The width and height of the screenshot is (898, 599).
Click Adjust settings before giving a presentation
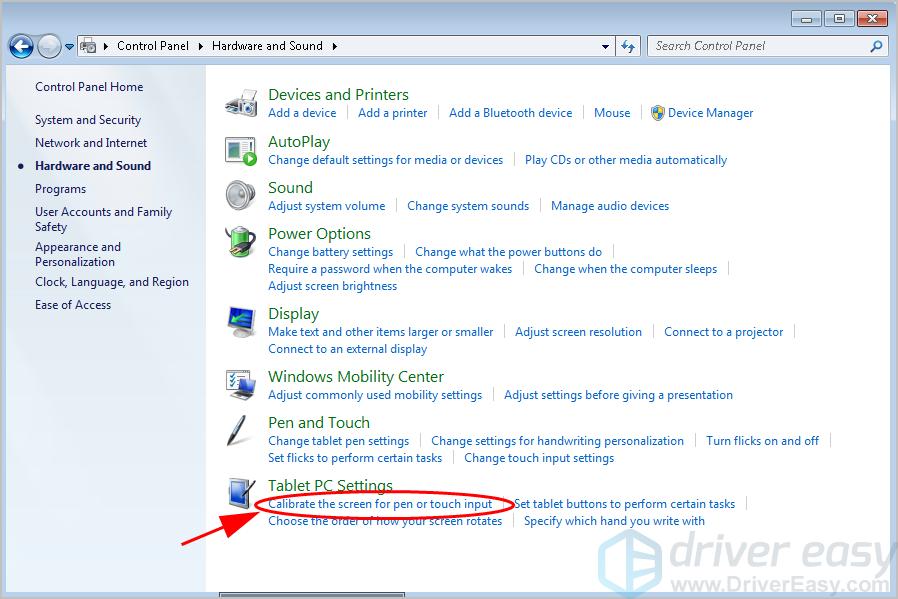click(x=618, y=395)
